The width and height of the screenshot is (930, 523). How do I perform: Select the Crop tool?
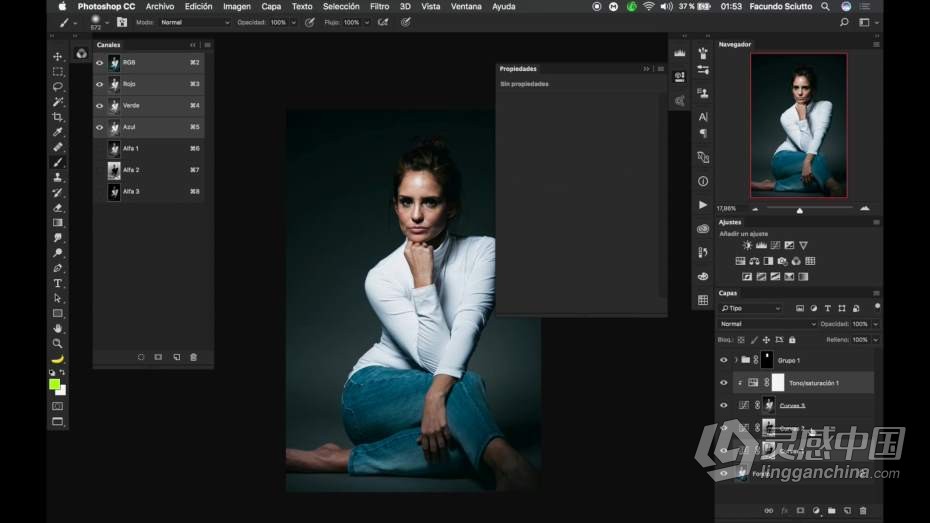58,117
